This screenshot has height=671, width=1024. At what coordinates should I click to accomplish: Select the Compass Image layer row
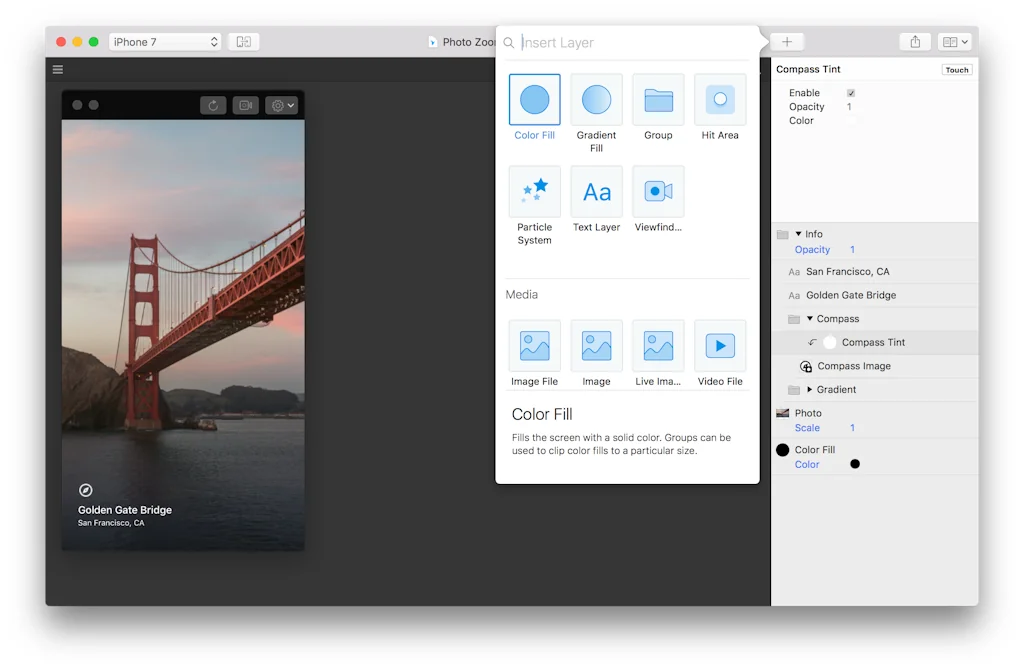click(853, 366)
